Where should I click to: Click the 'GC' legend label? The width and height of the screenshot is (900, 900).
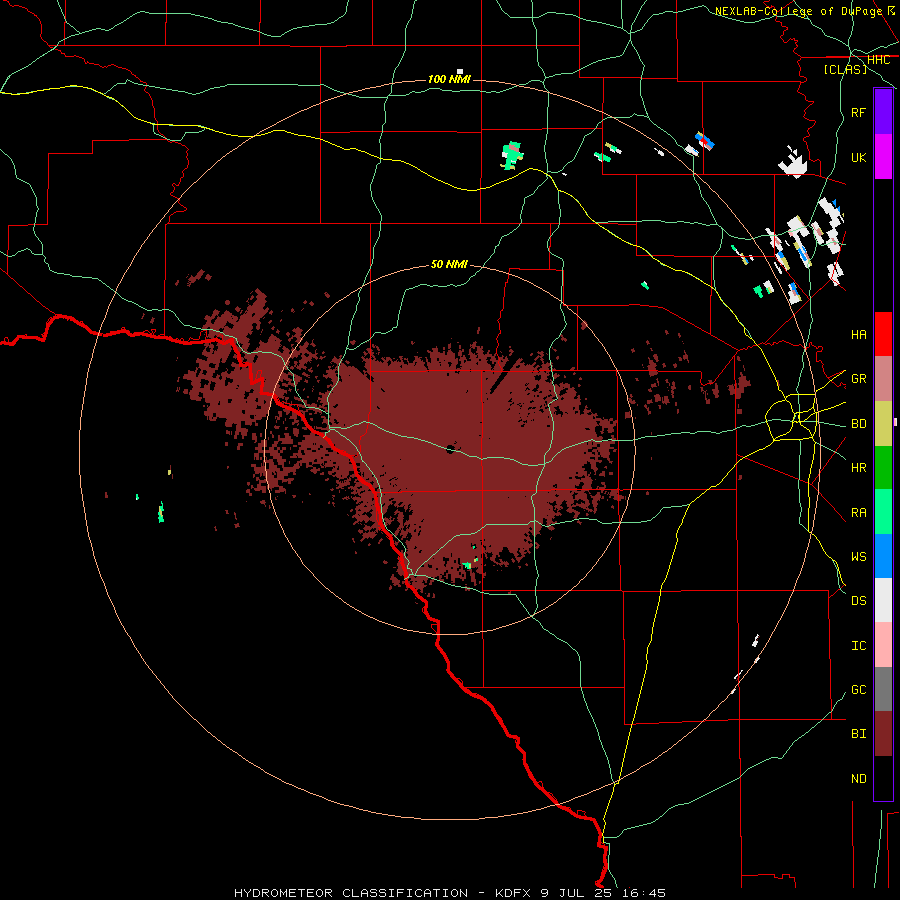click(x=858, y=690)
